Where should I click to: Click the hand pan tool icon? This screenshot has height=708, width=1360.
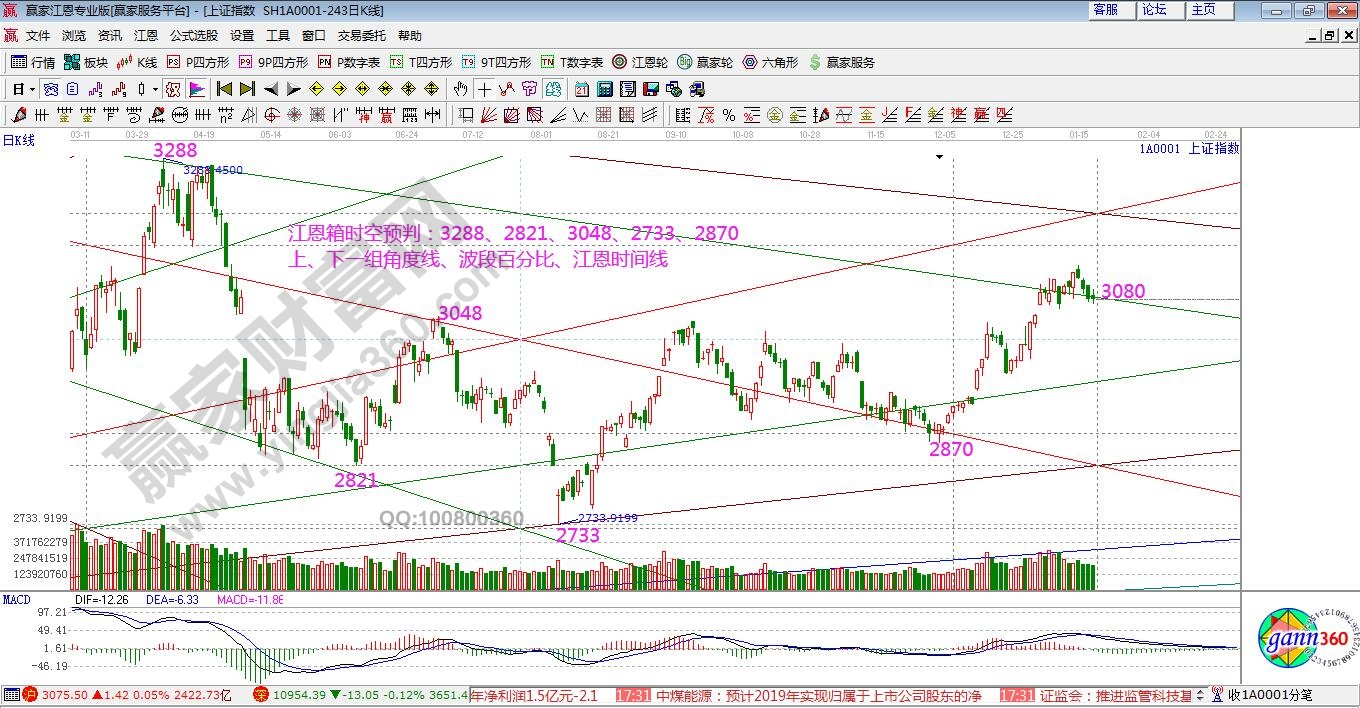pos(460,89)
